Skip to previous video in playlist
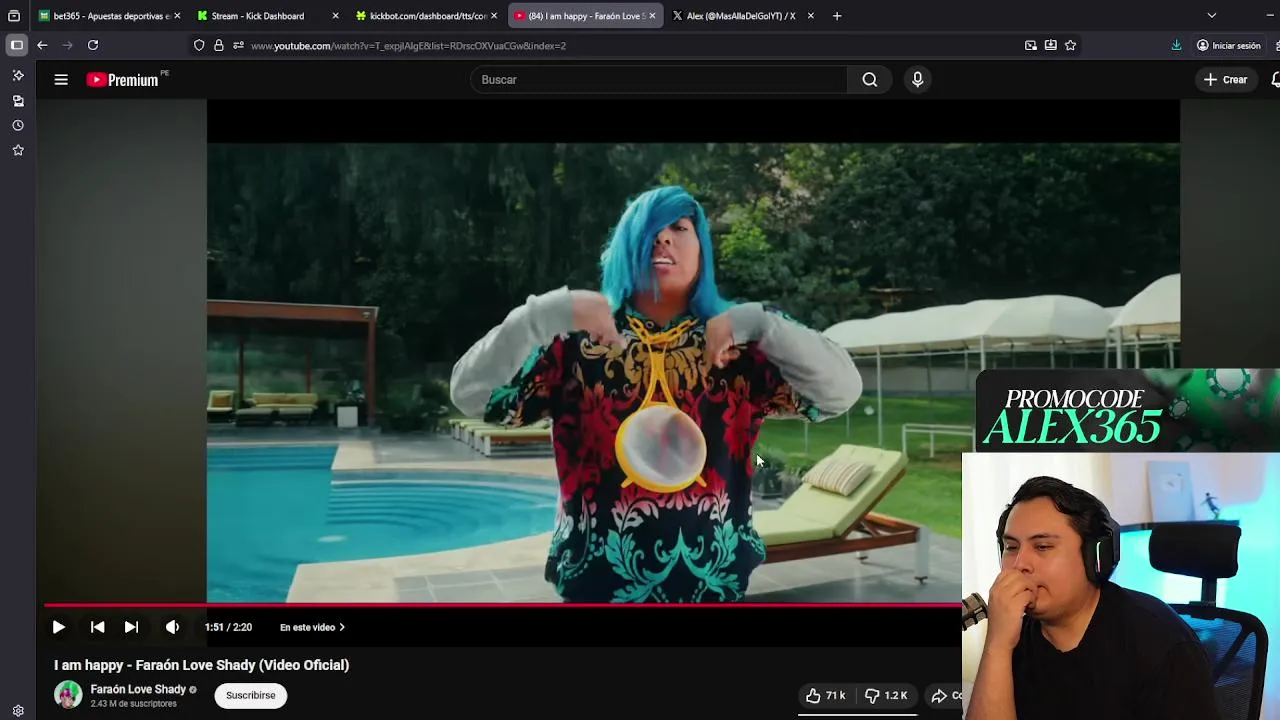The height and width of the screenshot is (720, 1280). point(97,627)
